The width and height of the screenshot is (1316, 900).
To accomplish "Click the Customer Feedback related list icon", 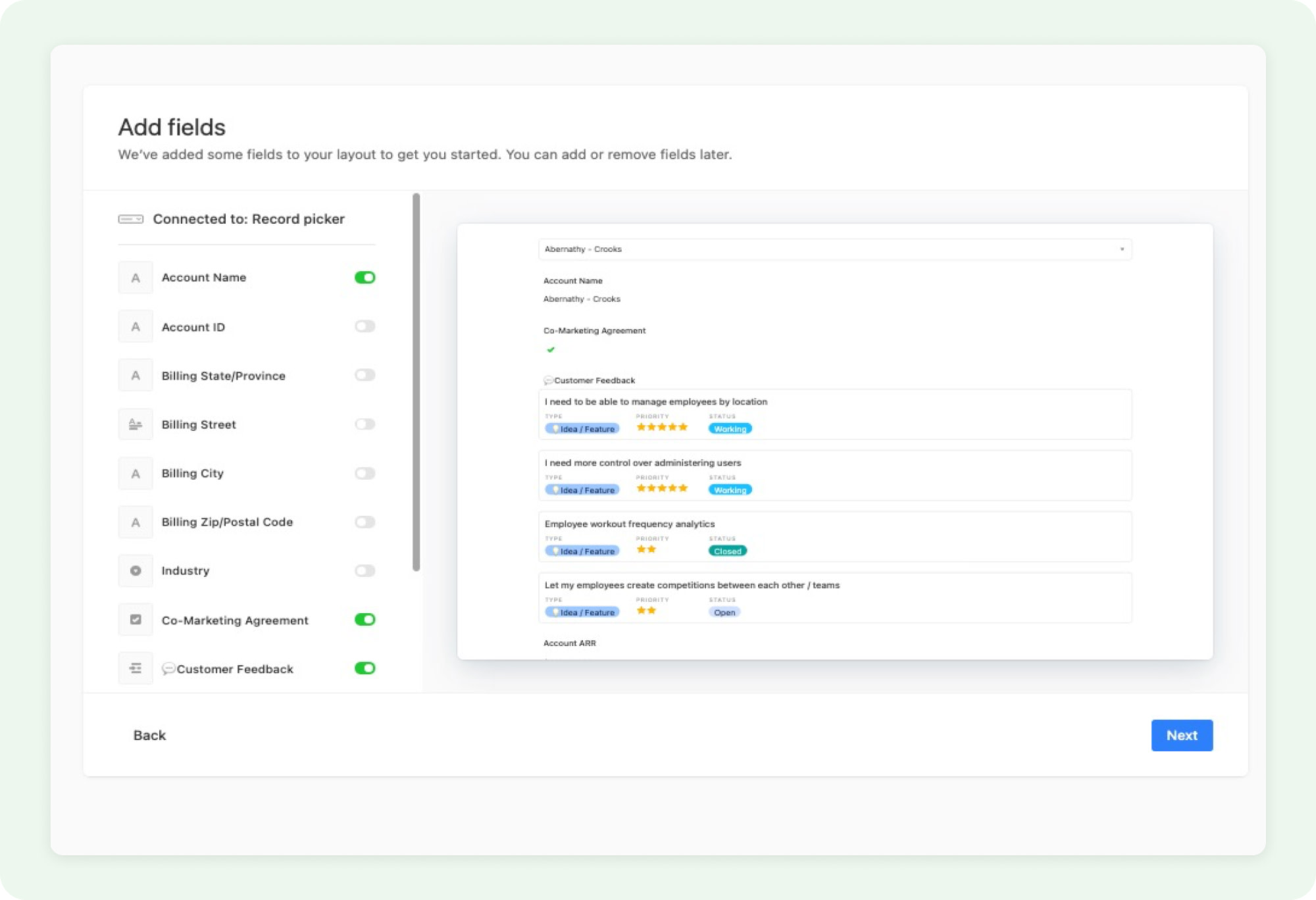I will 135,668.
